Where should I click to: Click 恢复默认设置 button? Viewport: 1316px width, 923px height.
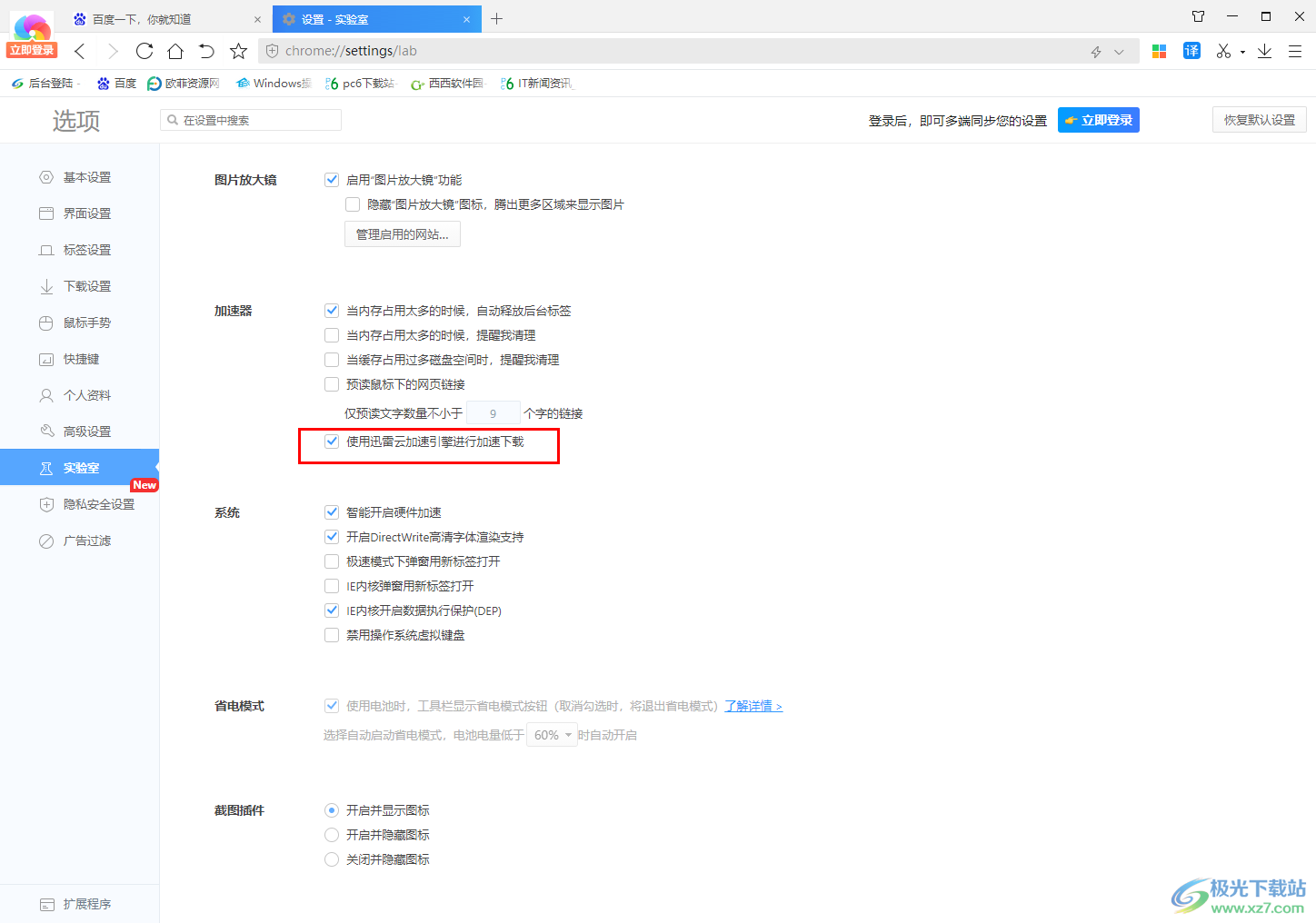pyautogui.click(x=1259, y=120)
